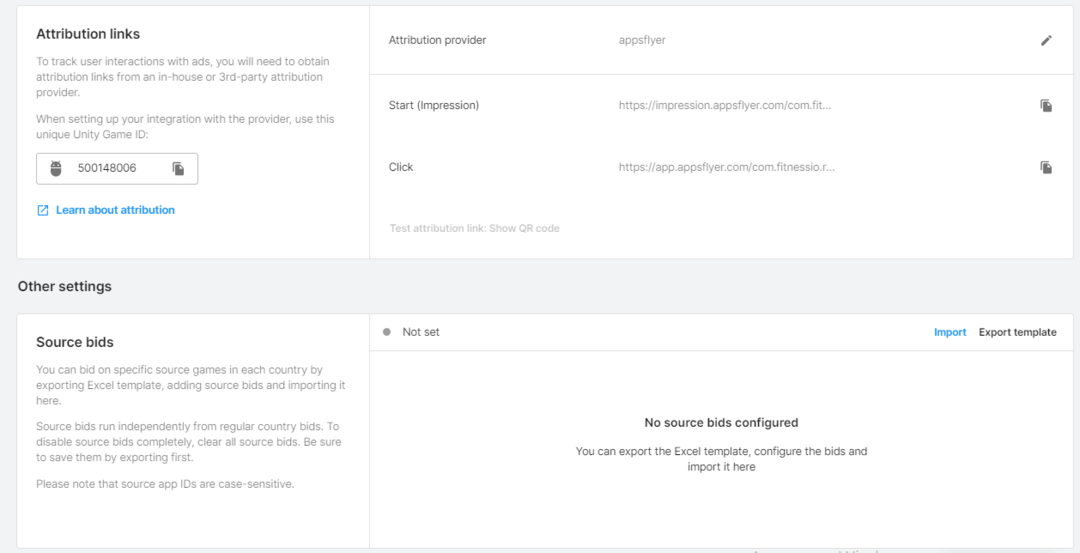The height and width of the screenshot is (553, 1080).
Task: Edit the attribution provider with pencil icon
Action: click(x=1046, y=41)
